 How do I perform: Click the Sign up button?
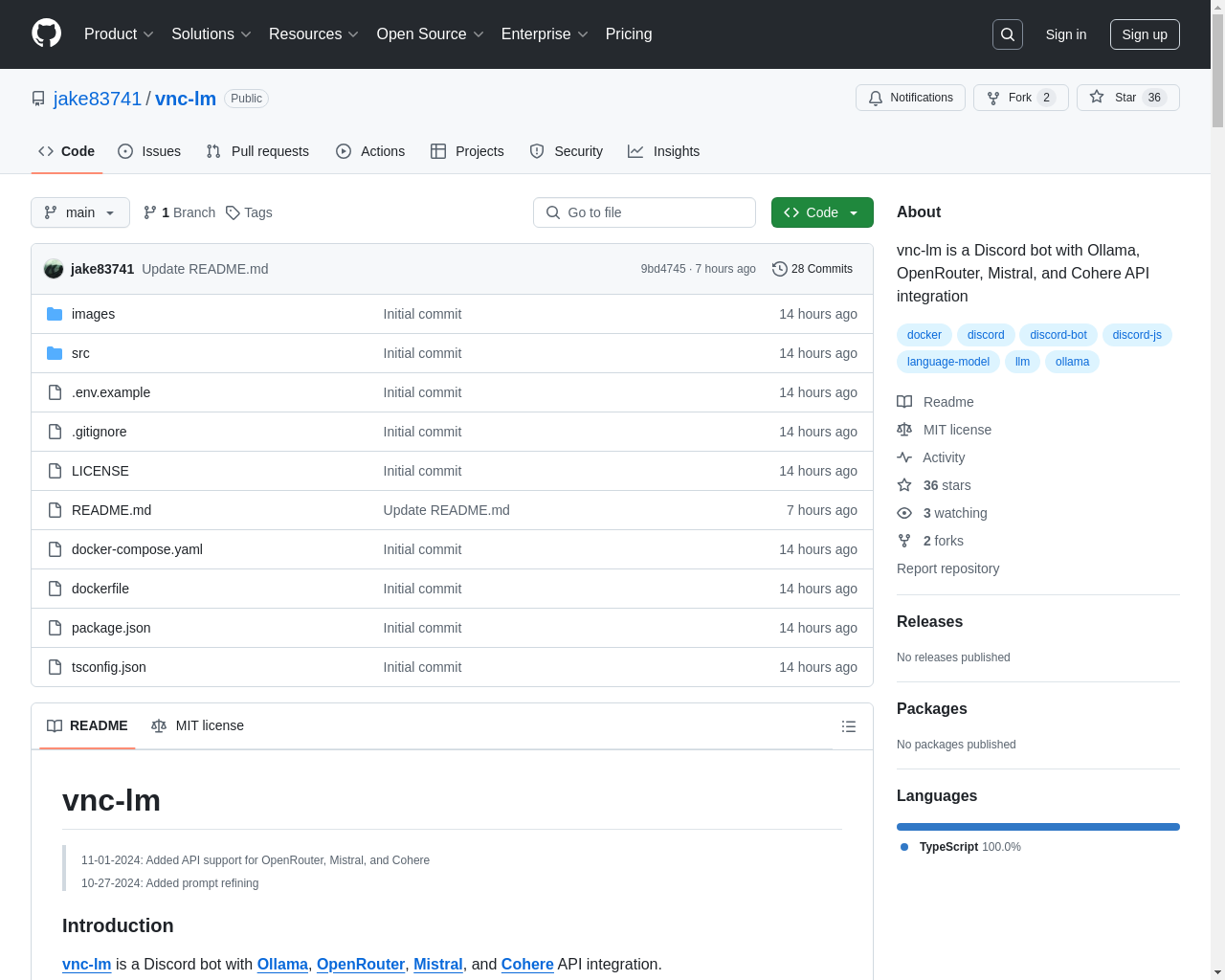click(x=1145, y=34)
